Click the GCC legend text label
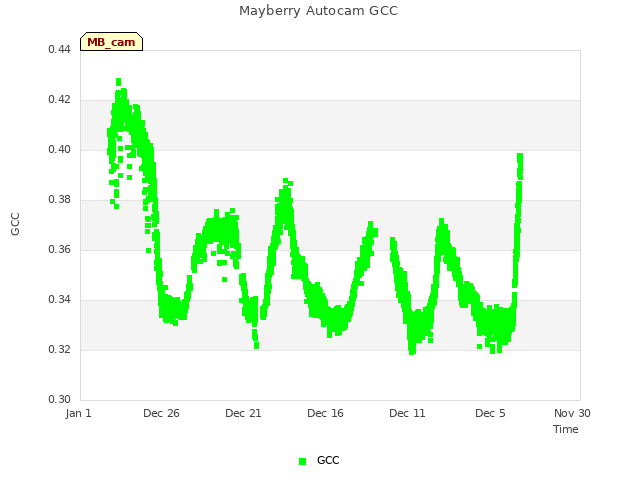The image size is (640, 480). 328,460
